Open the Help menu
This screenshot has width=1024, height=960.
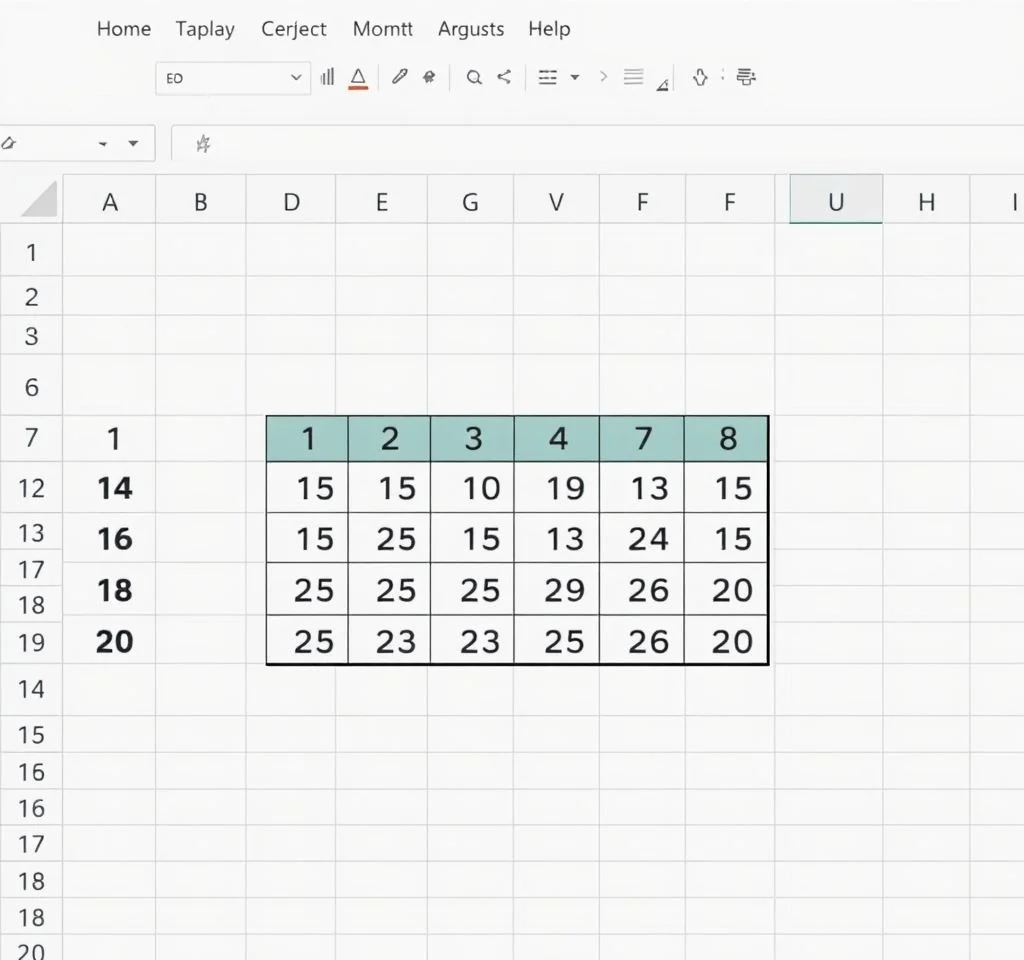click(x=549, y=29)
